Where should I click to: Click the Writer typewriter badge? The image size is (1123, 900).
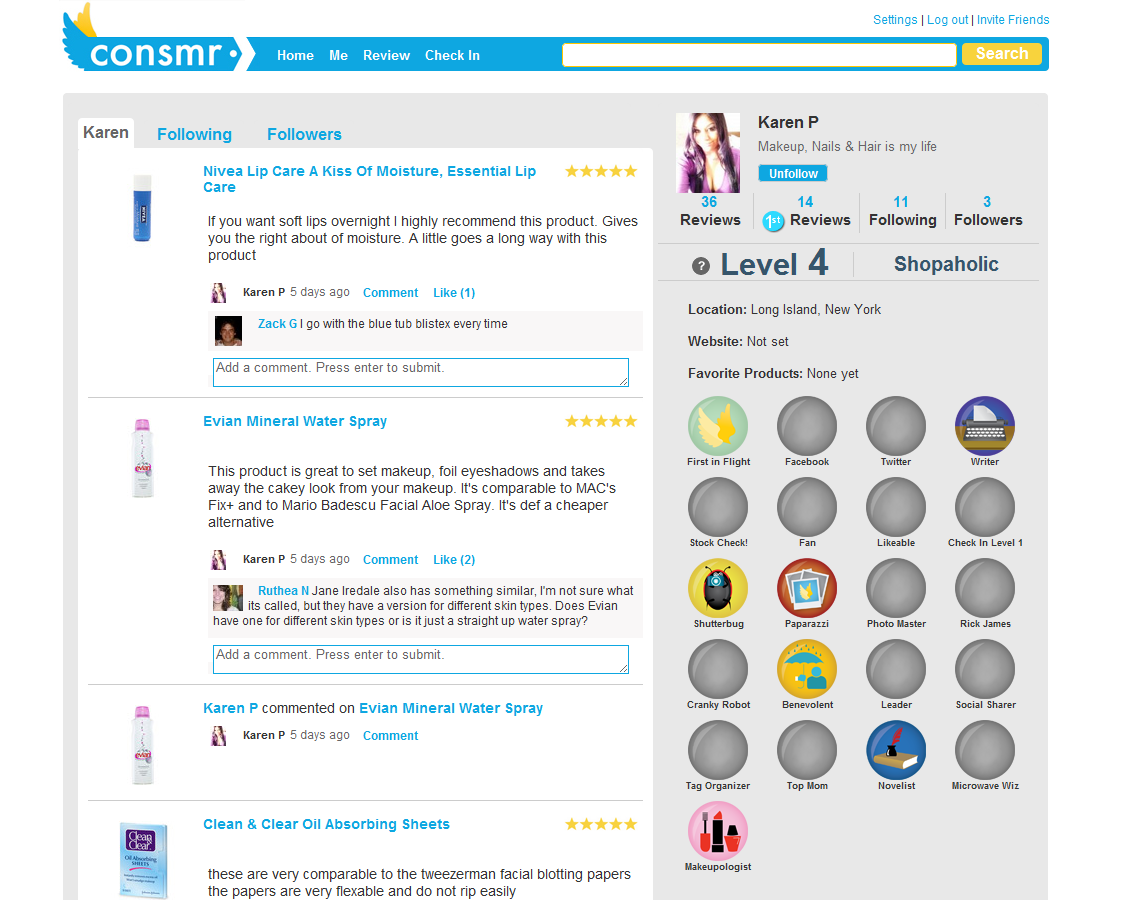pos(985,426)
